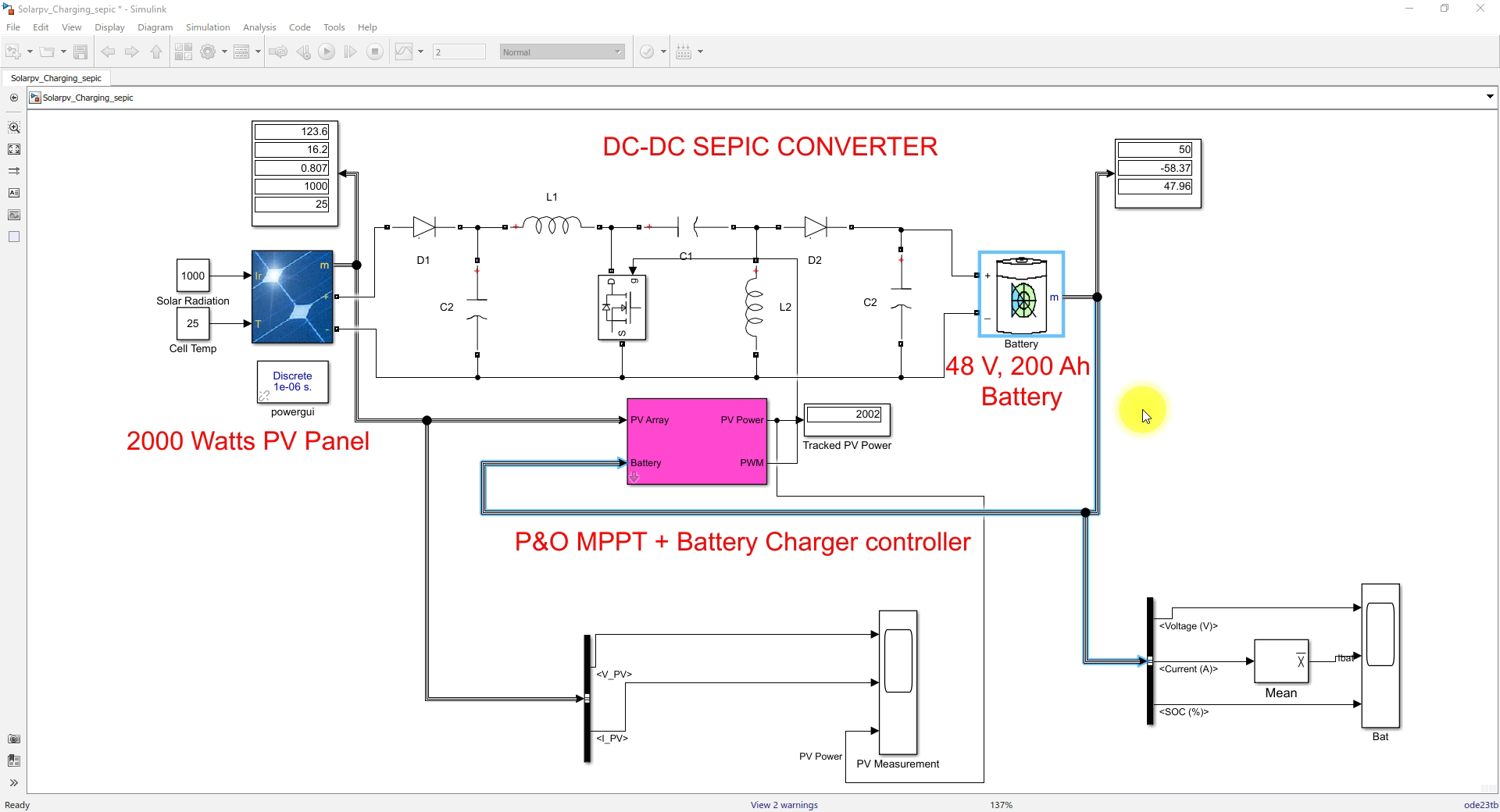Viewport: 1500px width, 812px height.
Task: Click the Solarpv_Charging_sepic breadcrumb model icon
Action: pyautogui.click(x=35, y=98)
